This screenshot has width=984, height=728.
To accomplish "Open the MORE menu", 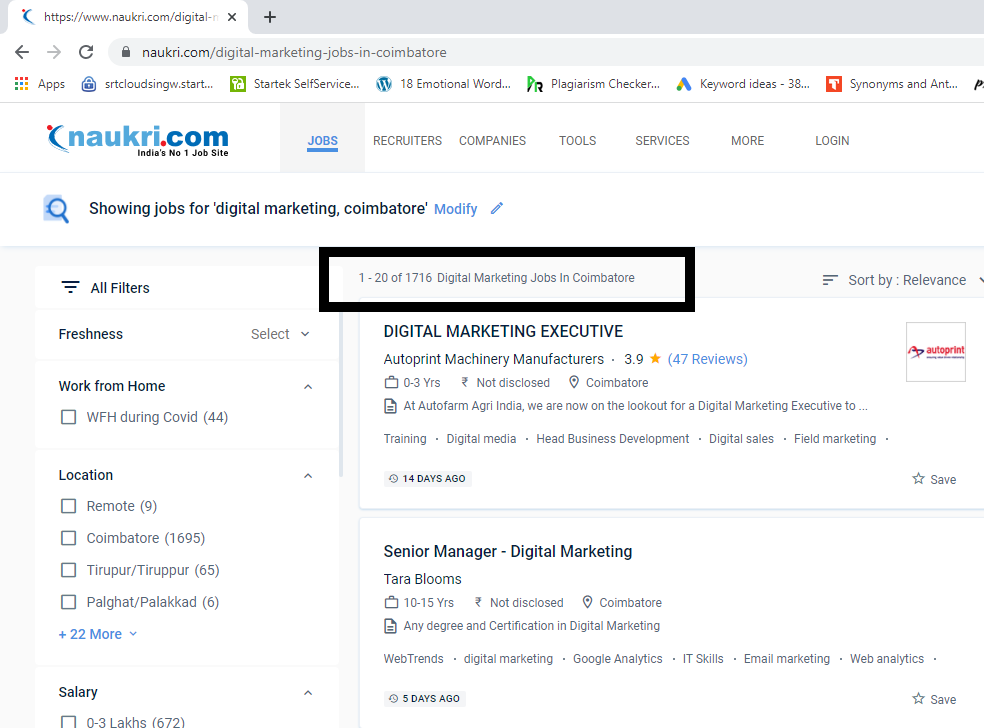I will 747,141.
